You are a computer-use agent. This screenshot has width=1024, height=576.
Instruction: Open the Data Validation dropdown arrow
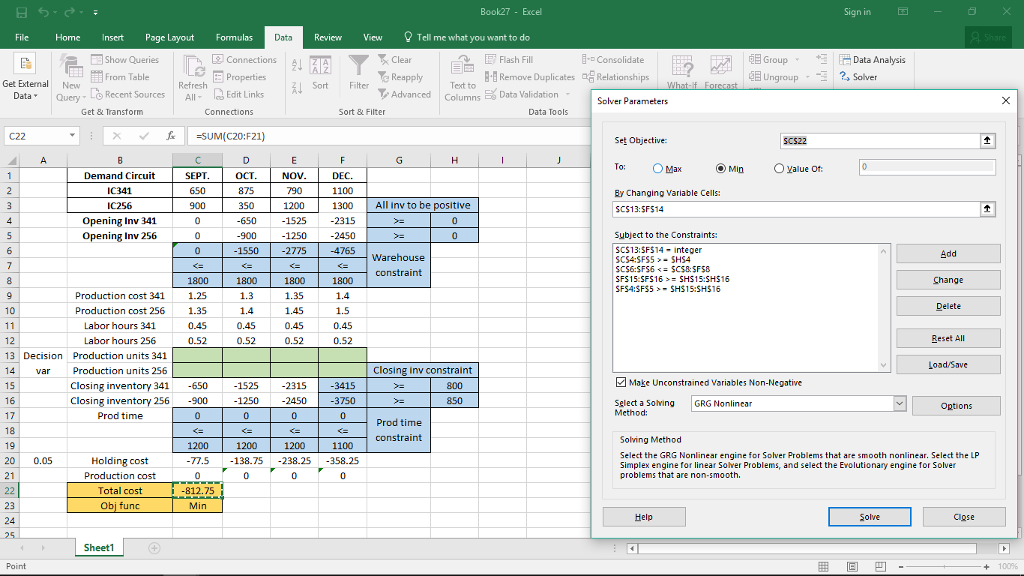pos(567,95)
